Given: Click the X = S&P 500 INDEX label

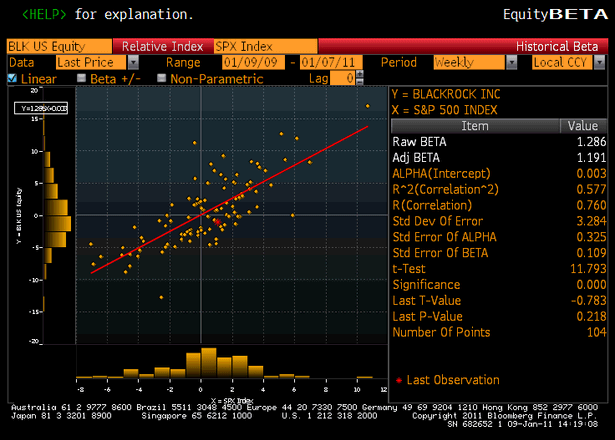Looking at the screenshot, I should click(444, 110).
